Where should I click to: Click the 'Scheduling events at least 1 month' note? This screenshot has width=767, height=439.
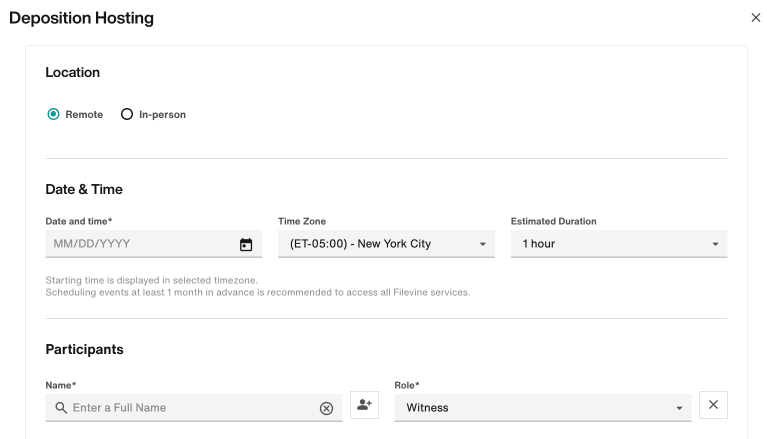pos(258,292)
